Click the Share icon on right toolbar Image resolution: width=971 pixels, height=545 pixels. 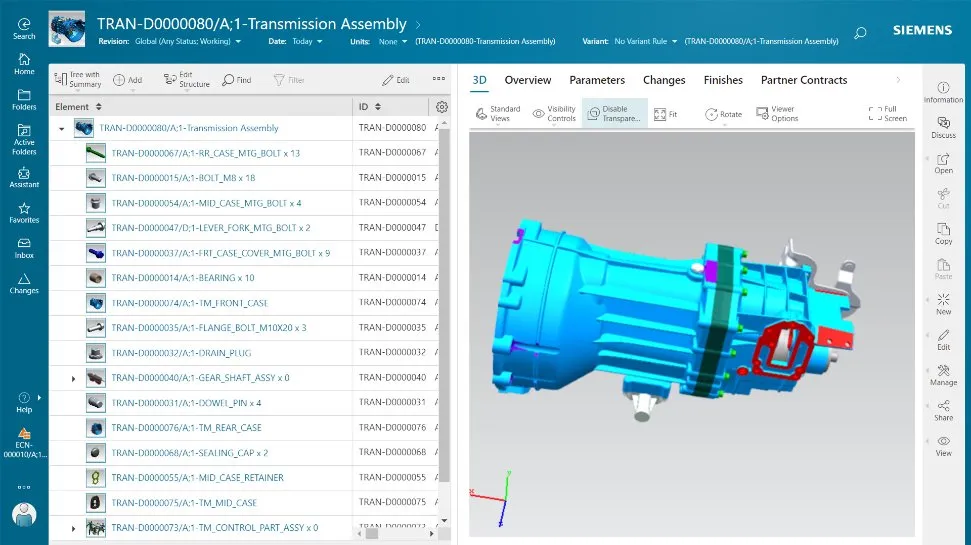(943, 409)
